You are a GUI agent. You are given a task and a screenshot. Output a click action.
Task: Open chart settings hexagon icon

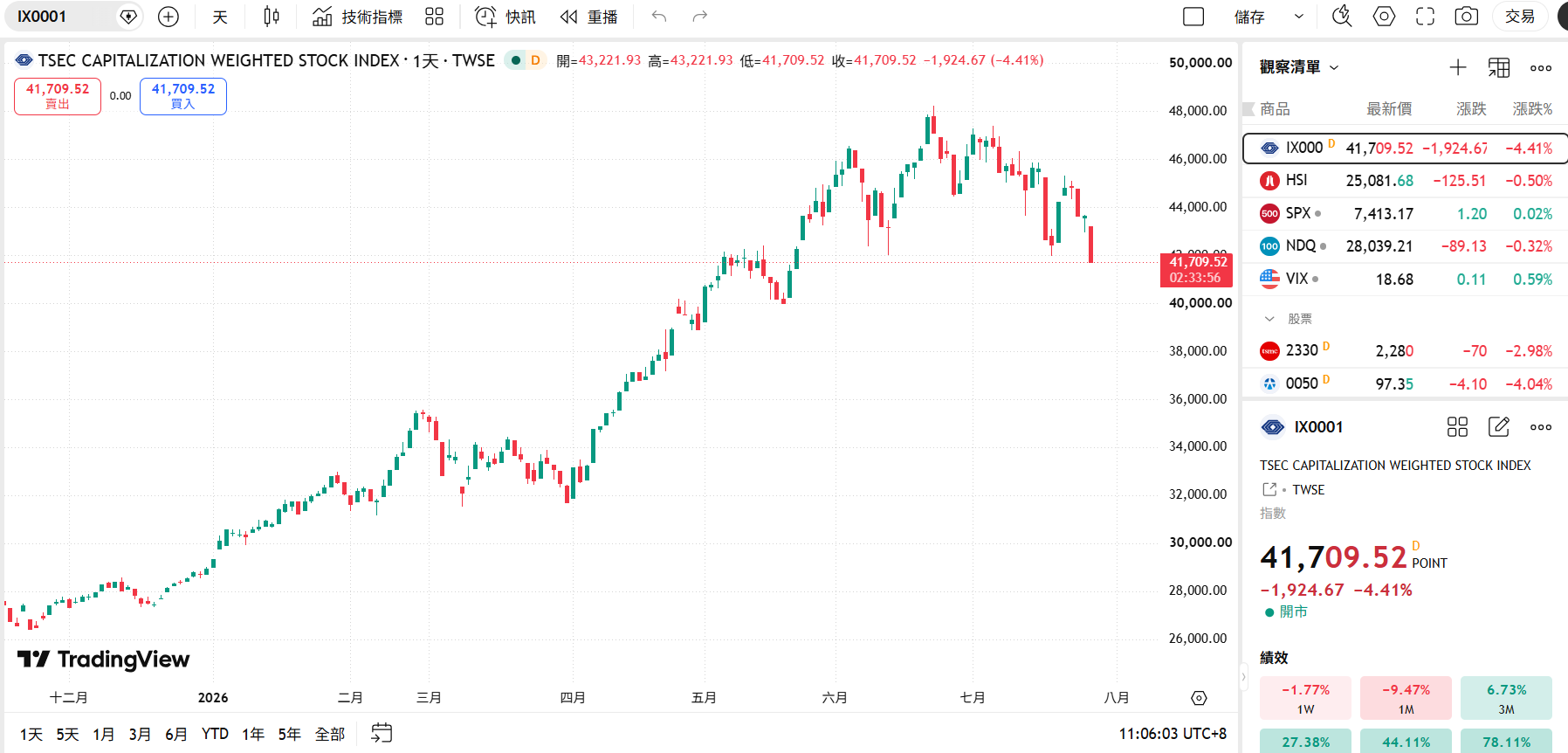tap(1384, 17)
